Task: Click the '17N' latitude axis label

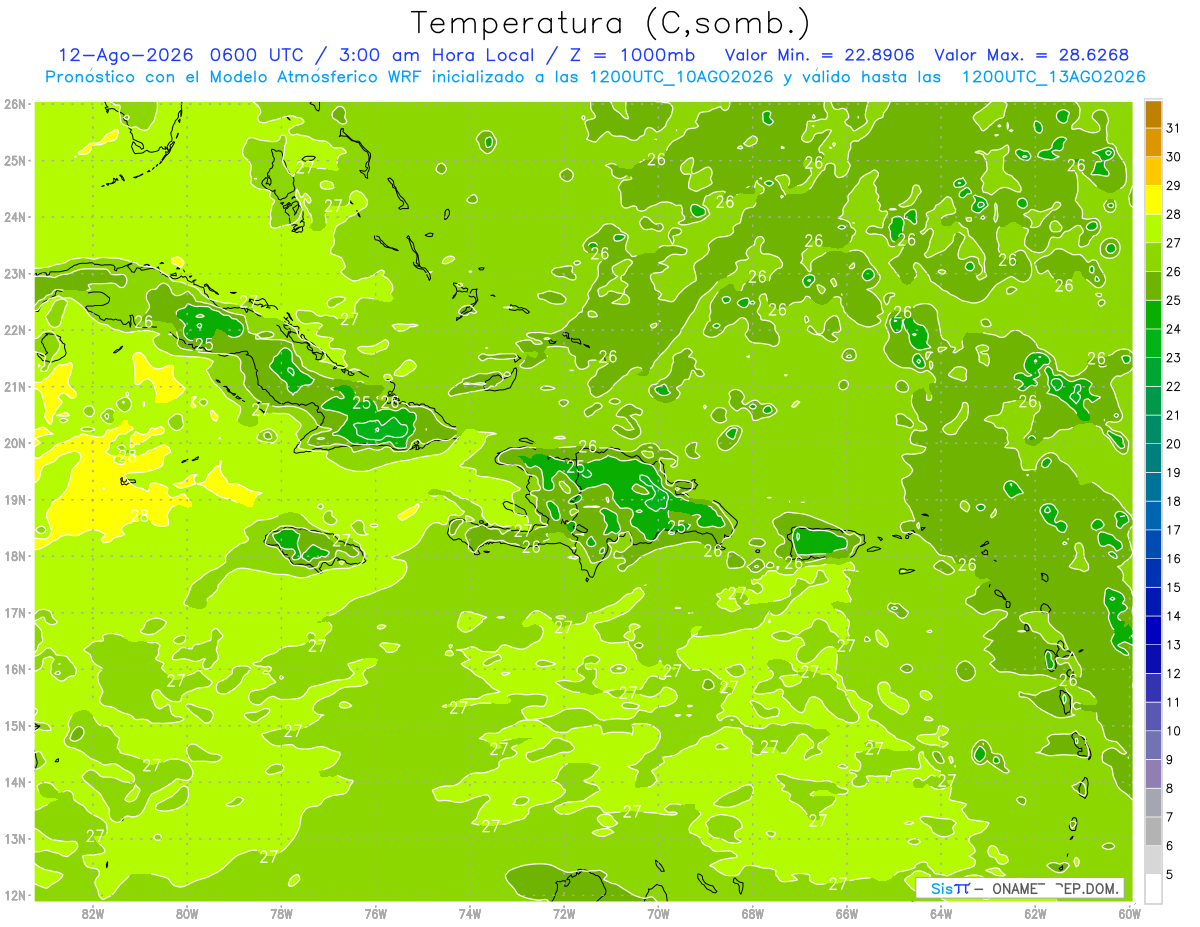Action: (14, 612)
